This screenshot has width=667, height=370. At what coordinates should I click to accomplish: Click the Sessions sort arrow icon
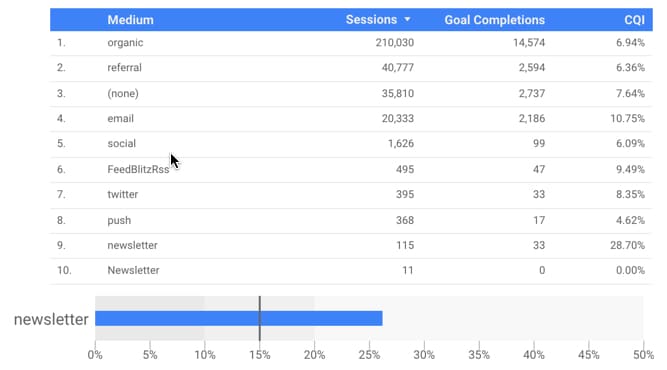point(407,20)
